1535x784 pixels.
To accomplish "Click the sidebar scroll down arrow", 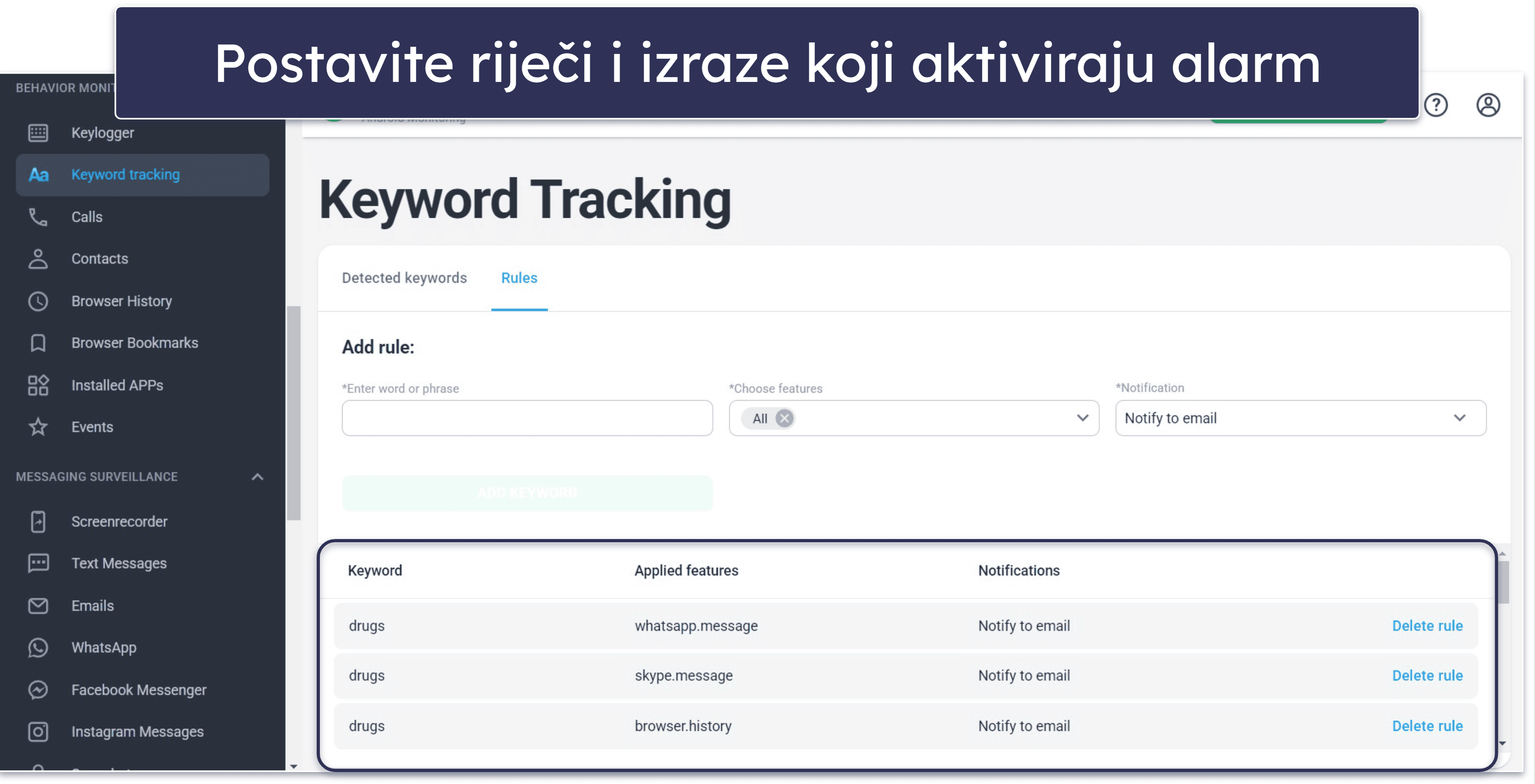I will tap(293, 766).
